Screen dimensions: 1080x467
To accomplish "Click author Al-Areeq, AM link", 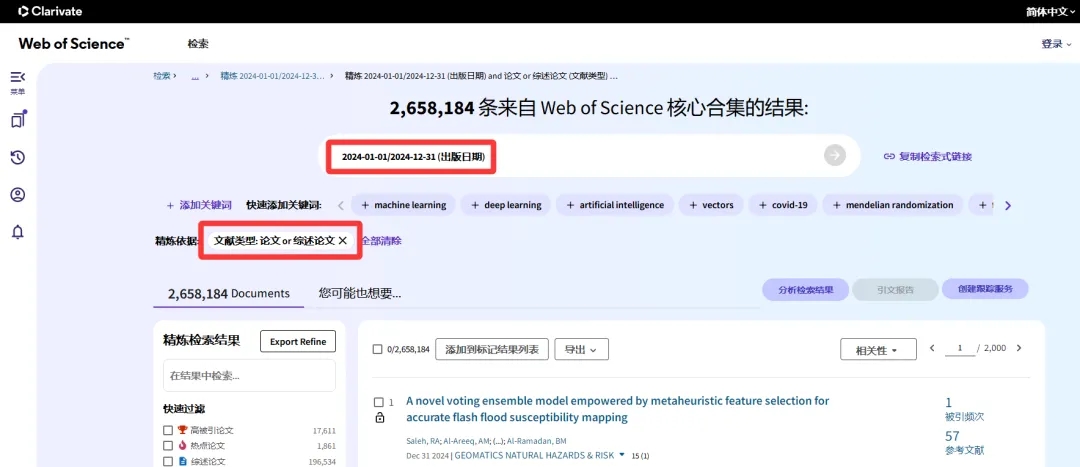I will pyautogui.click(x=465, y=441).
